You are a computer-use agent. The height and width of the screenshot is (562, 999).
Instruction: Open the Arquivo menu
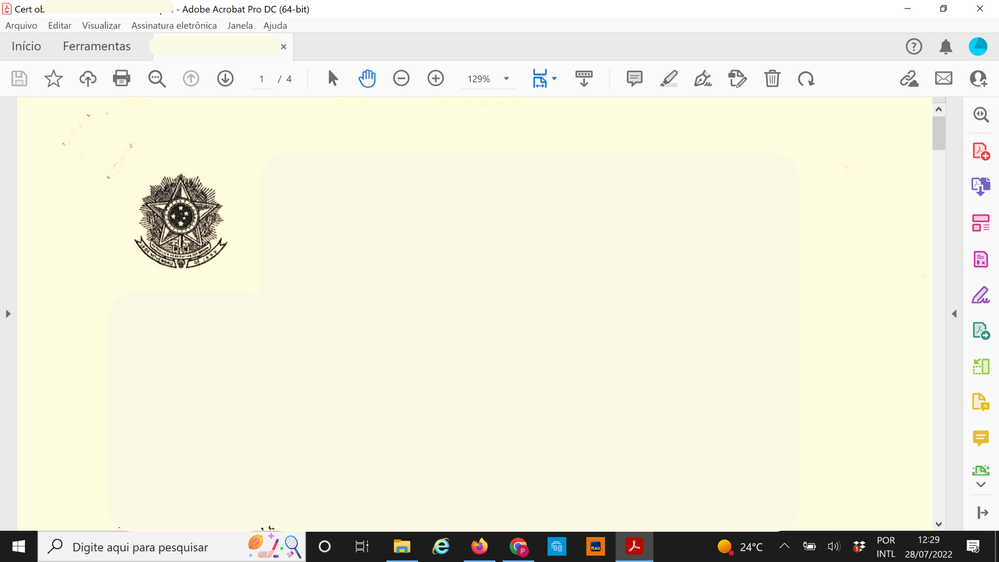click(x=21, y=25)
